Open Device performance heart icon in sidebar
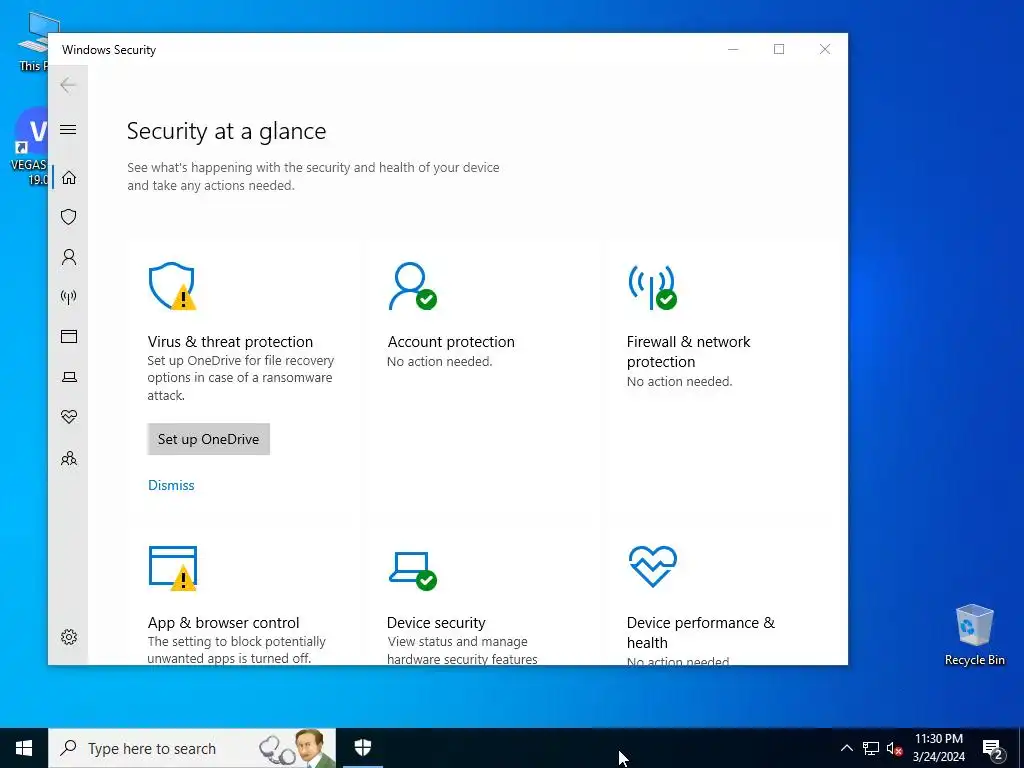 click(x=69, y=417)
